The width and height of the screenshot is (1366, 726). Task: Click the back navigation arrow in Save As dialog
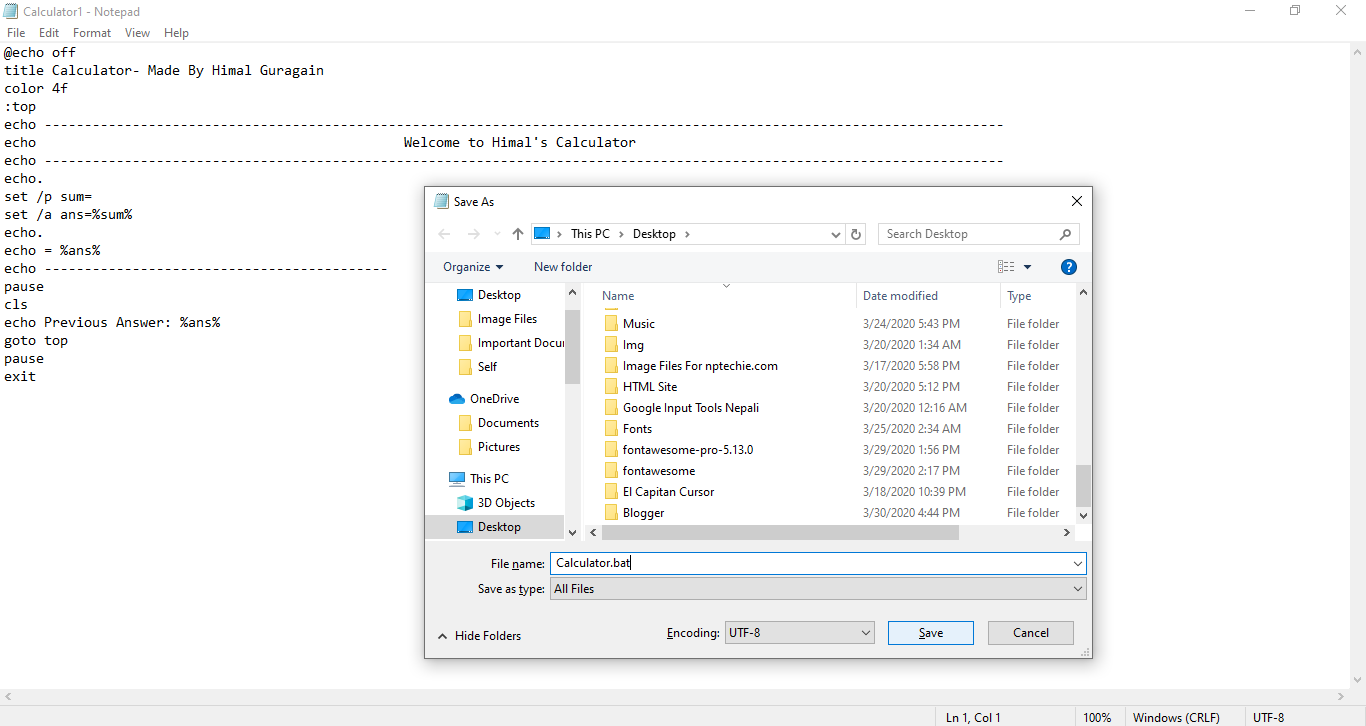pyautogui.click(x=444, y=233)
